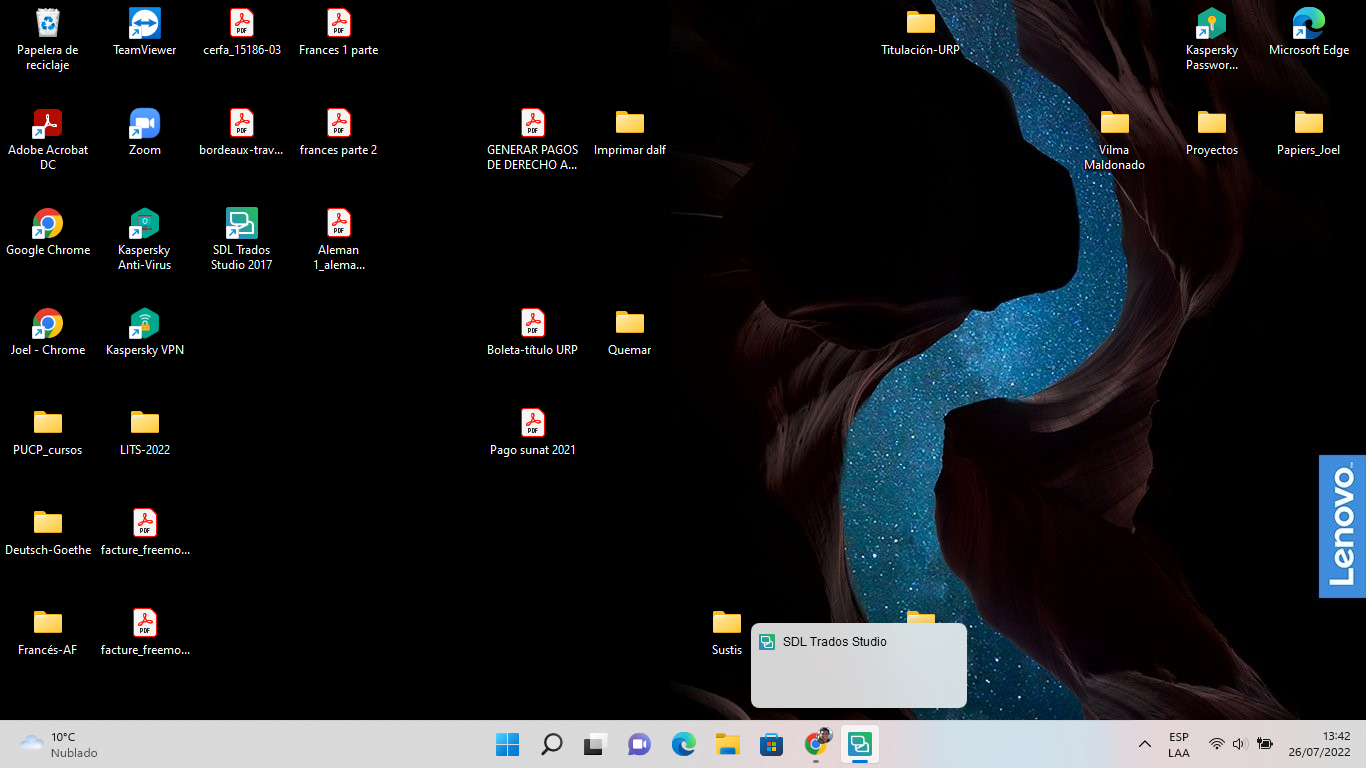Open Adobe Acrobat DC
The width and height of the screenshot is (1366, 768).
pyautogui.click(x=47, y=122)
